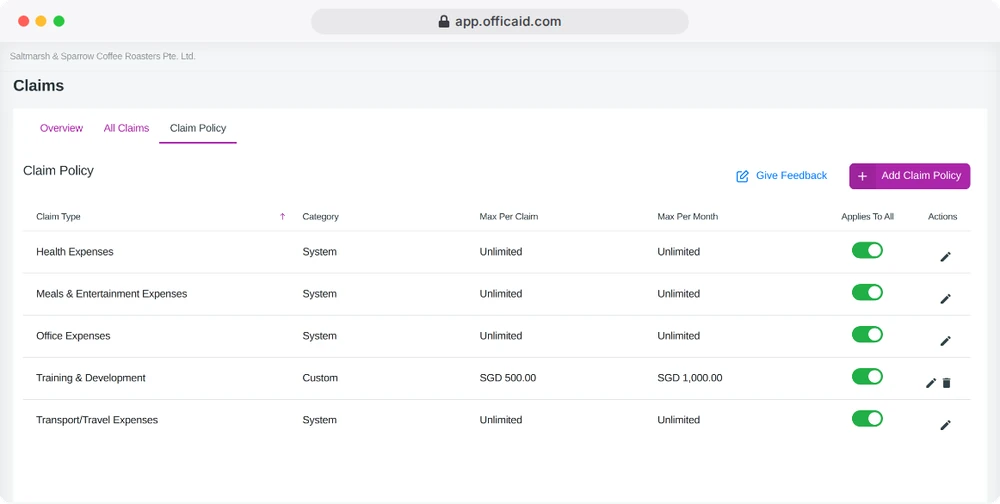1000x504 pixels.
Task: Click the feedback pencil-square icon
Action: (x=742, y=176)
